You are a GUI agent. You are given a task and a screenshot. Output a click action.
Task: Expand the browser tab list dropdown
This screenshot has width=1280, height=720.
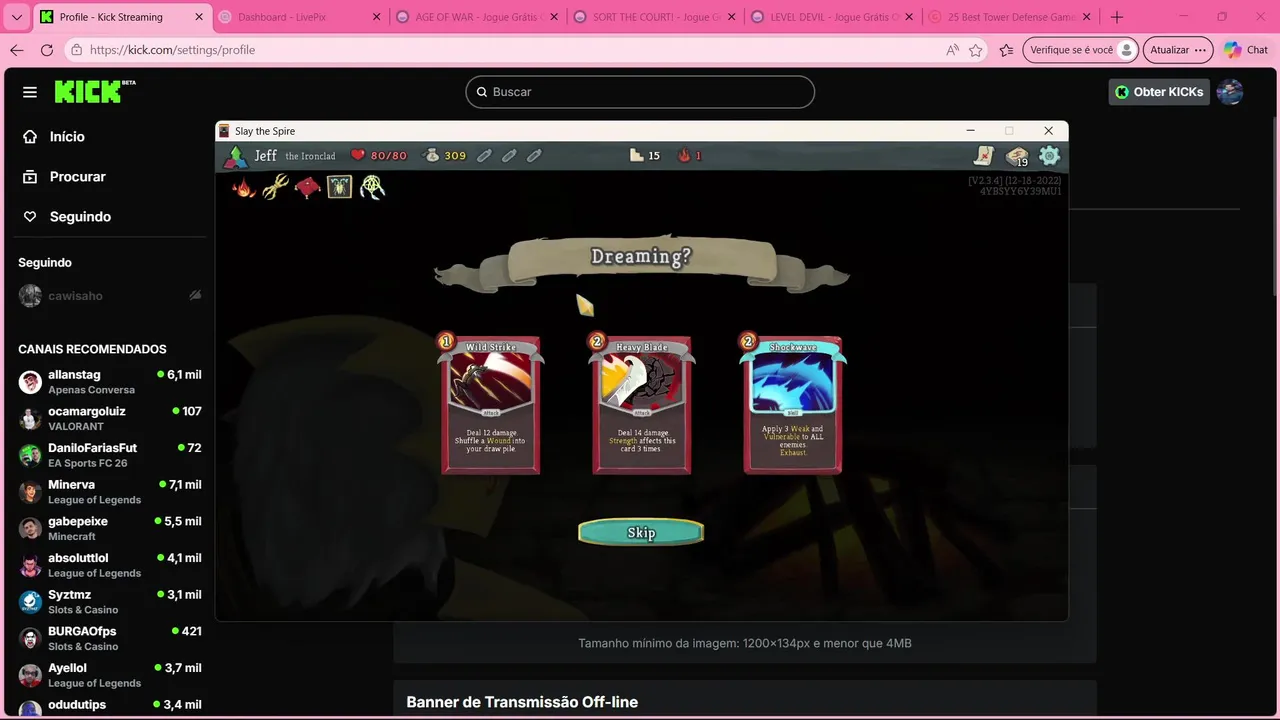click(x=16, y=17)
